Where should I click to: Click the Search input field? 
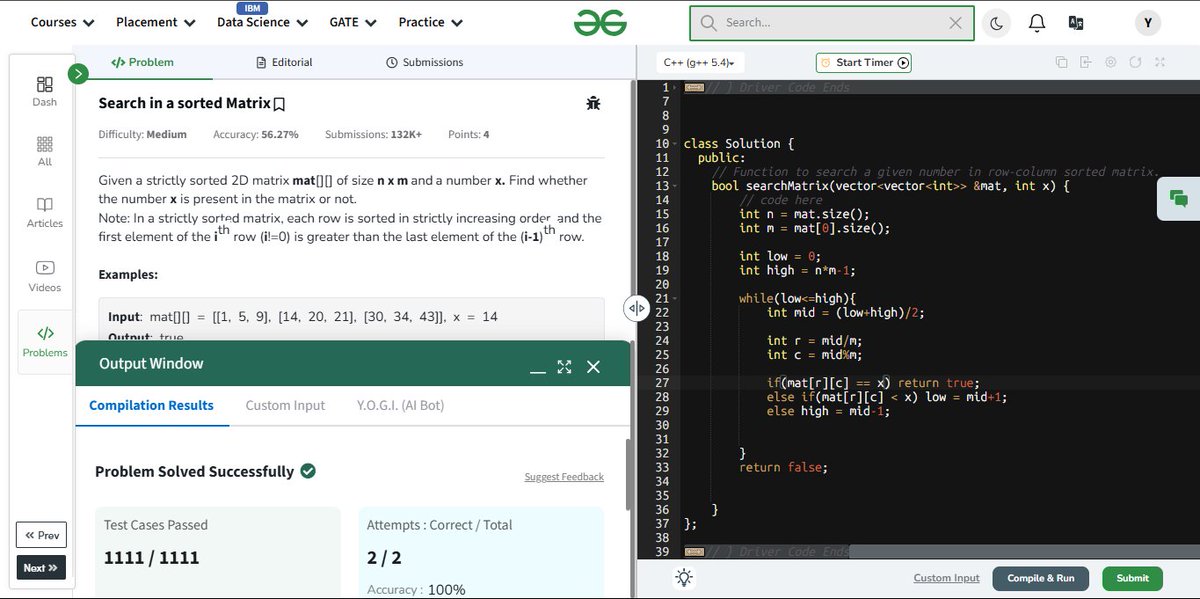(832, 22)
